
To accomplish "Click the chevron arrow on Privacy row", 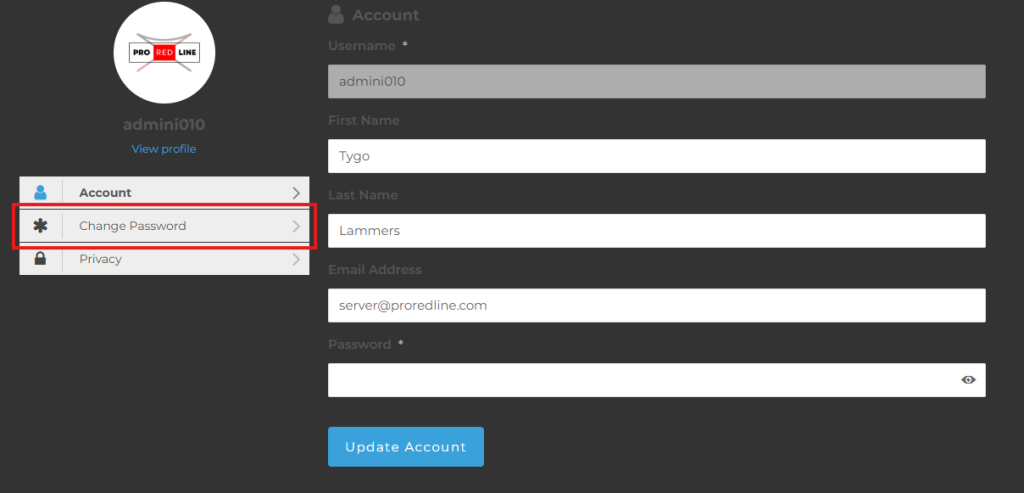I will click(296, 259).
